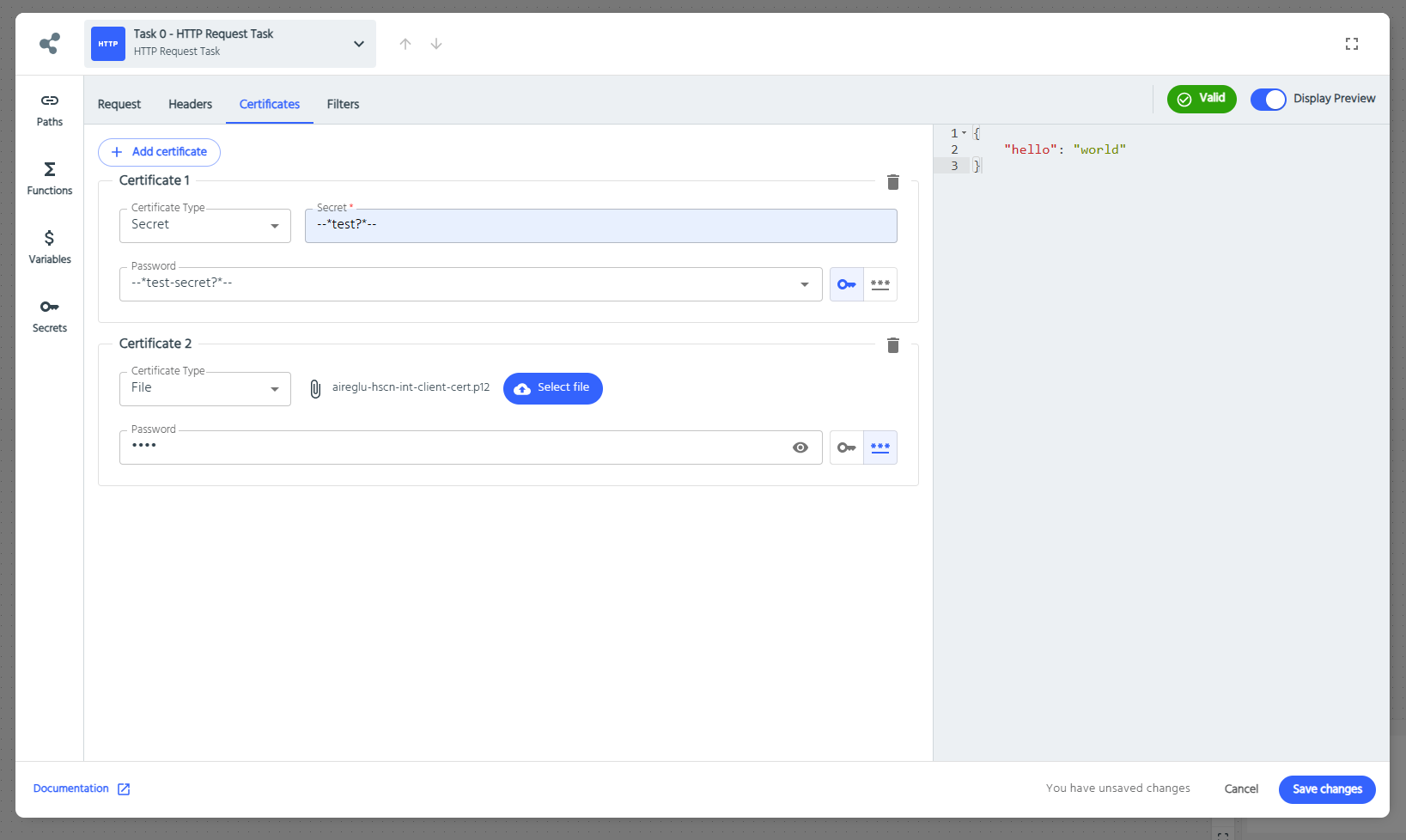Select secret key mode for Certificate 1 password
The height and width of the screenshot is (840, 1406).
(847, 284)
